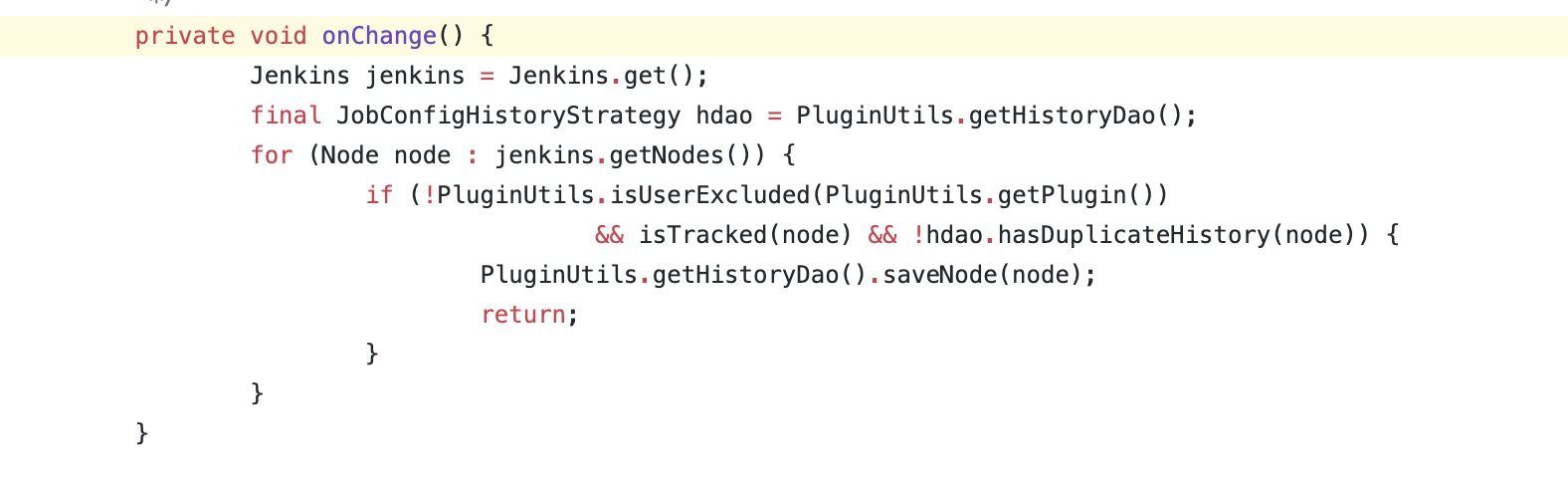Click the hdao variable name
The height and width of the screenshot is (490, 1568).
[724, 116]
